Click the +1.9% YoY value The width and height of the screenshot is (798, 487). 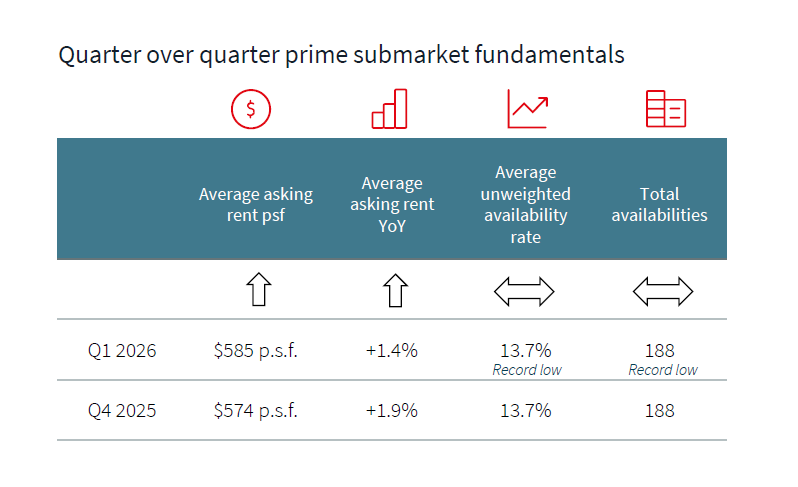392,410
